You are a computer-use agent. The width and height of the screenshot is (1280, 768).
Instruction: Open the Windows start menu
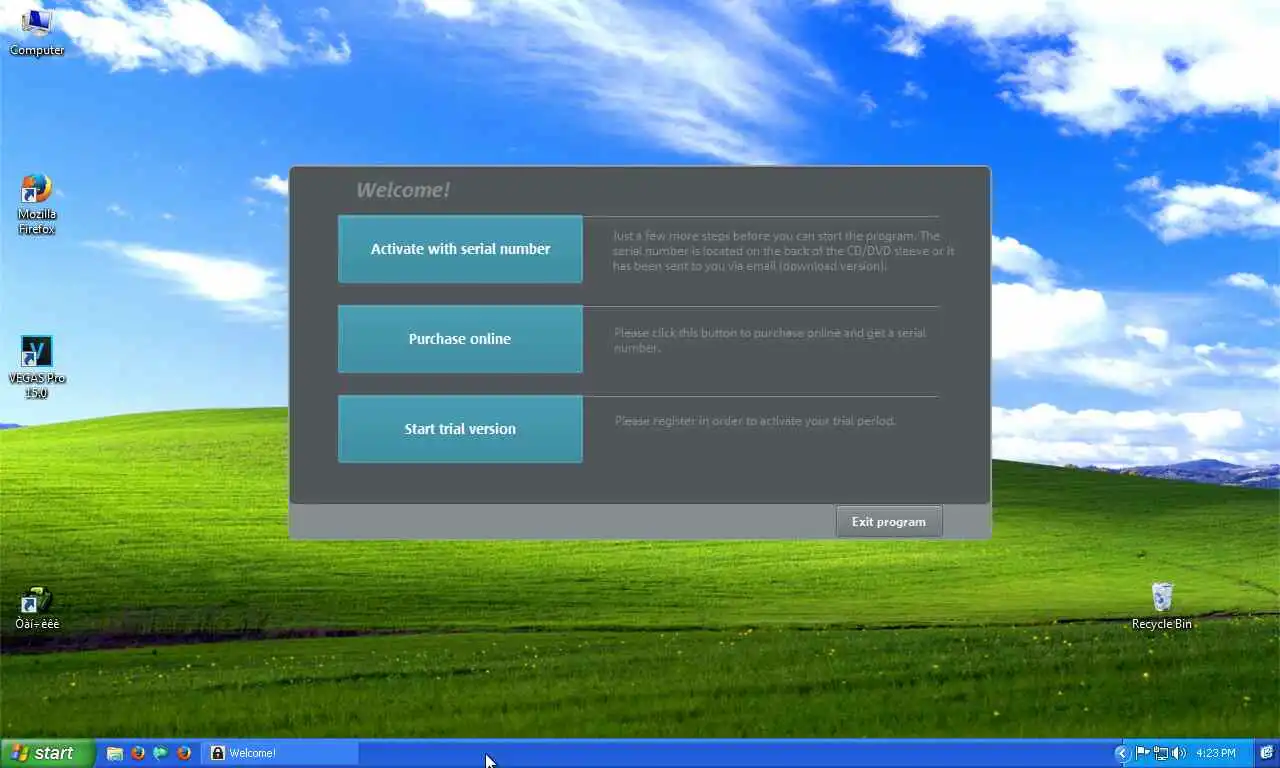pyautogui.click(x=48, y=753)
